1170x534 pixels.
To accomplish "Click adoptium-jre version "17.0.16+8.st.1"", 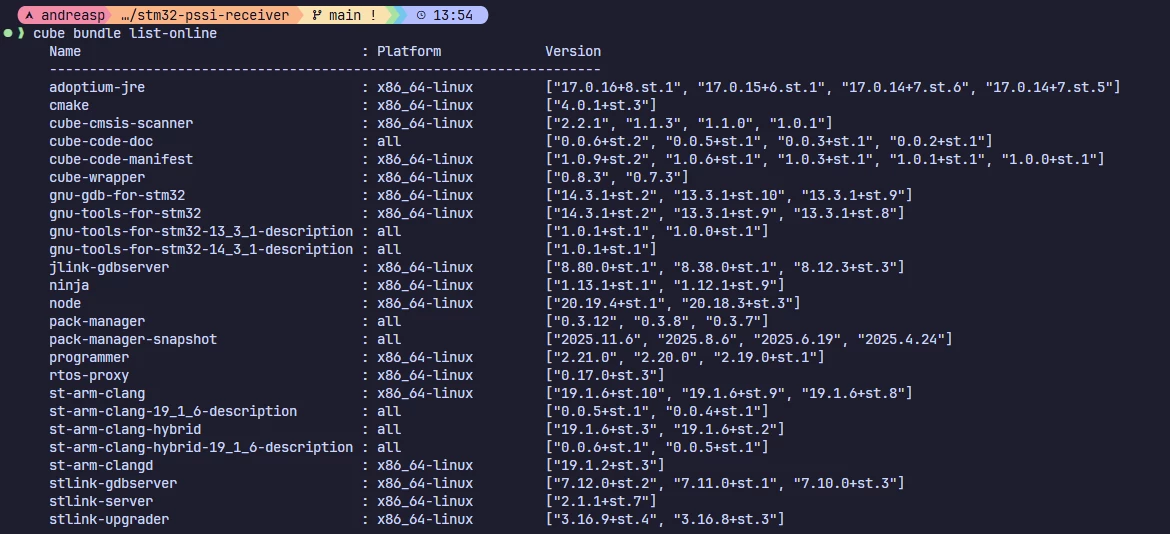I will [616, 87].
